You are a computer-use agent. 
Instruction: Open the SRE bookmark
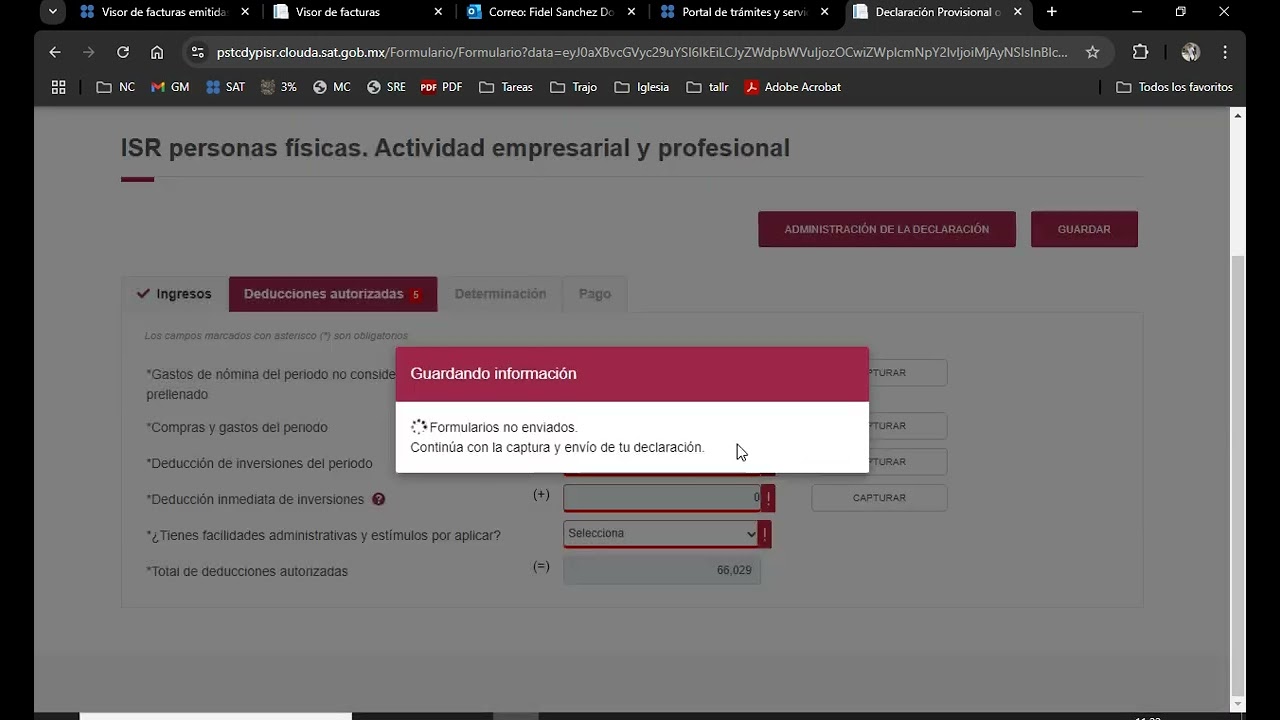tap(386, 87)
